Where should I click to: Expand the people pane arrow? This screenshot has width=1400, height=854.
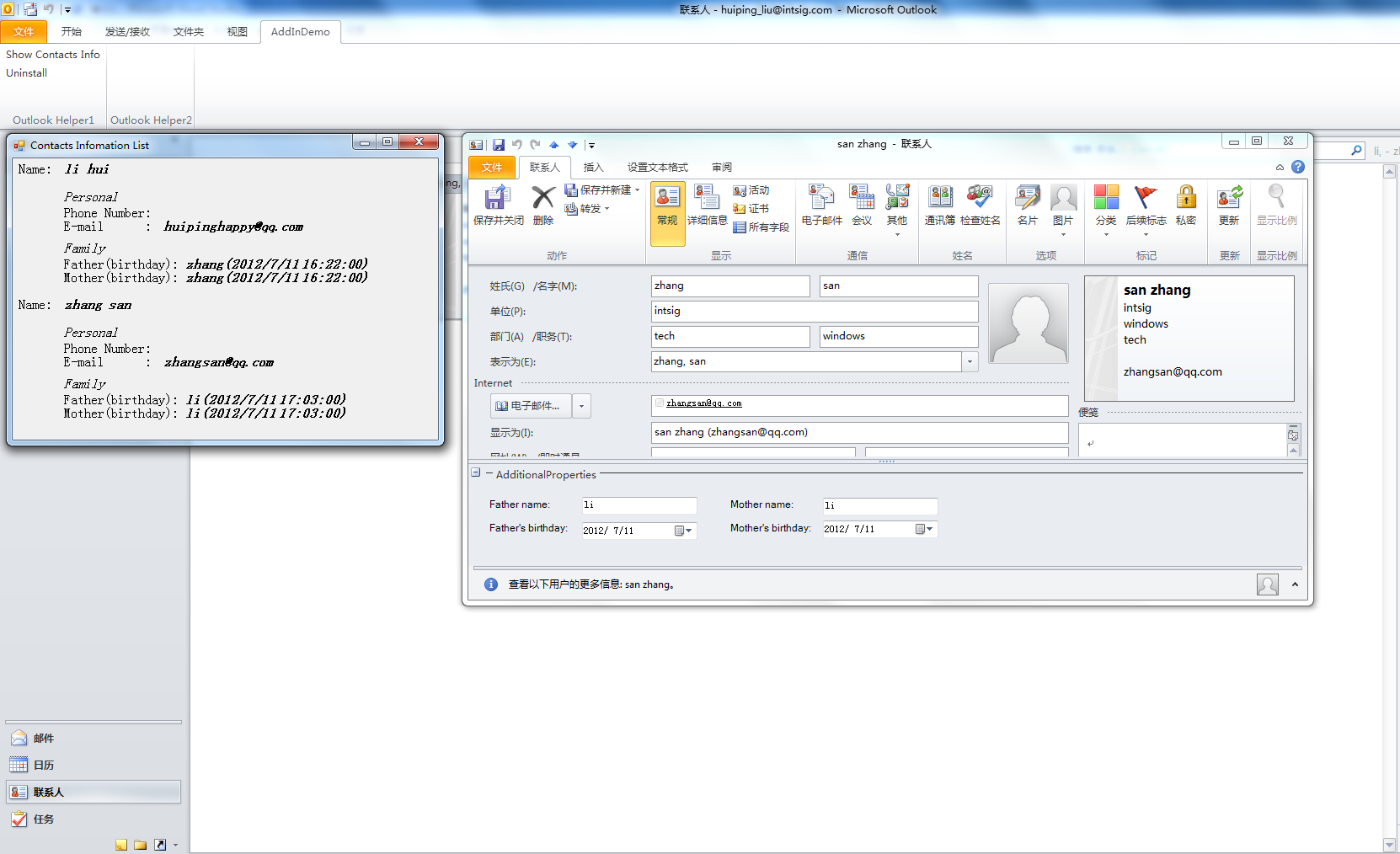click(1295, 584)
